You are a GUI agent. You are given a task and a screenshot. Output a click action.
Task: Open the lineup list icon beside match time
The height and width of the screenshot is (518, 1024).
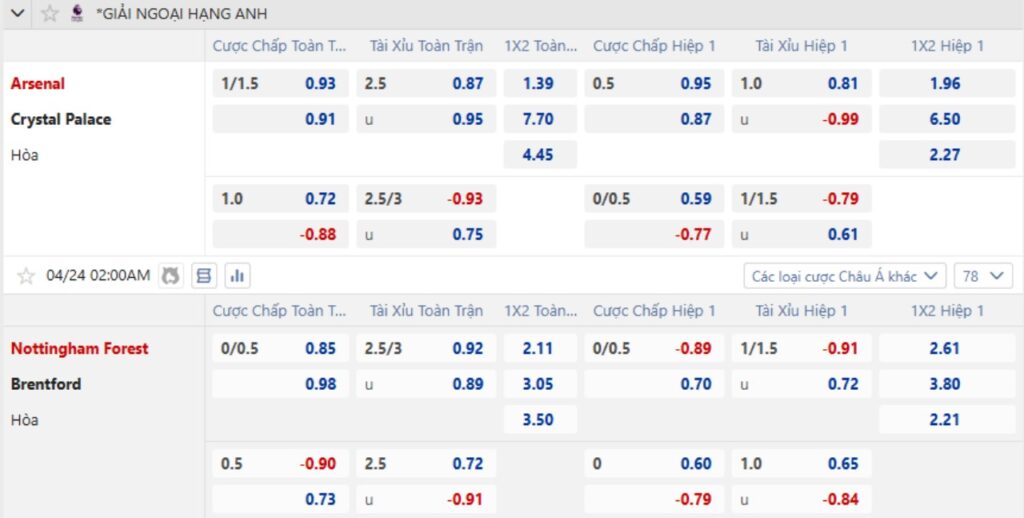coord(204,276)
